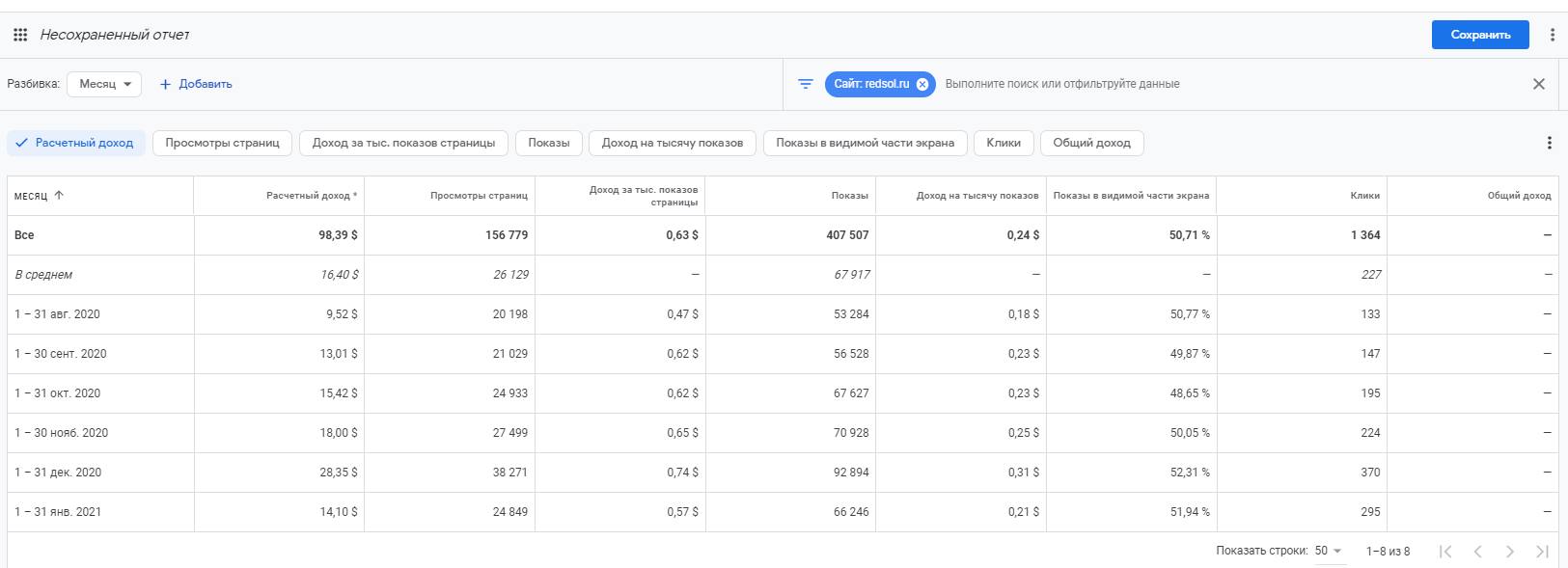Click the filter funnel icon
The height and width of the screenshot is (568, 1568).
[x=806, y=84]
